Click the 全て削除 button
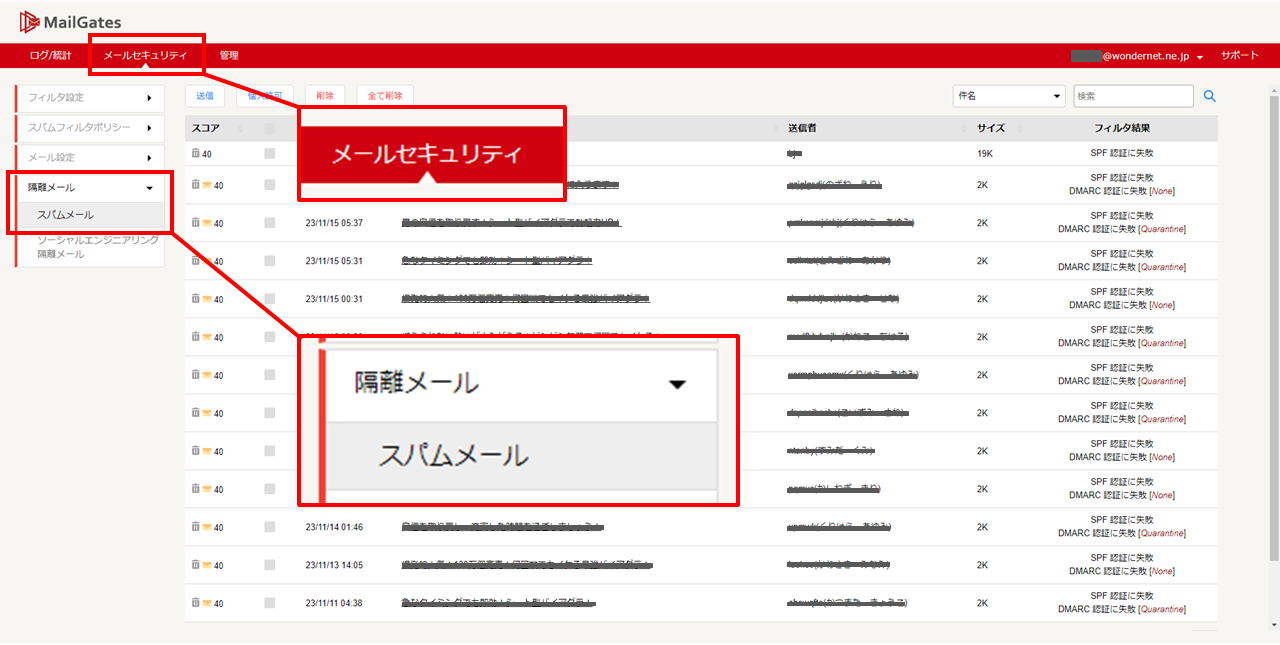Screen dimensions: 1280x645 tap(385, 96)
